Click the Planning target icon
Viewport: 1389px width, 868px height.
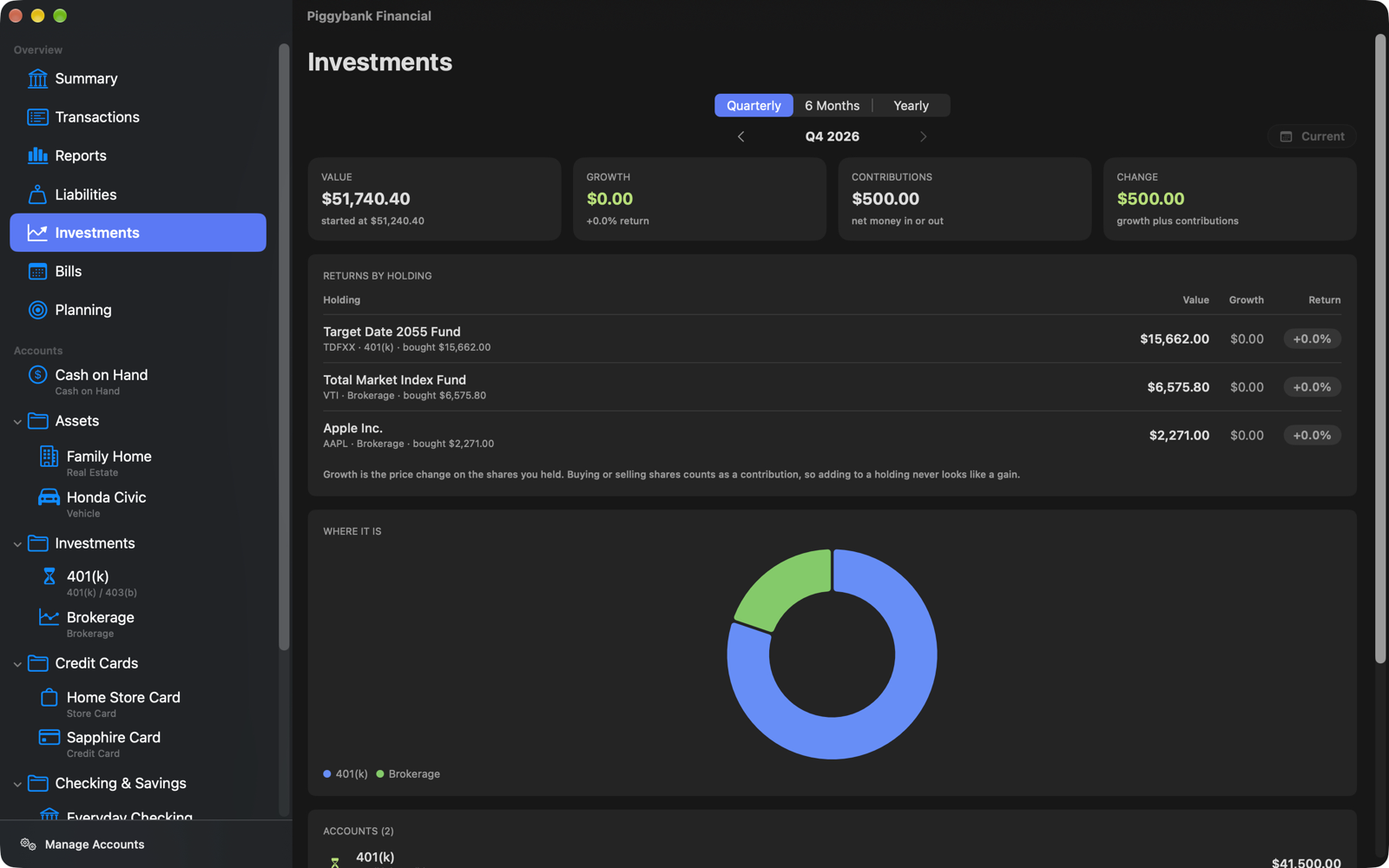click(x=37, y=310)
